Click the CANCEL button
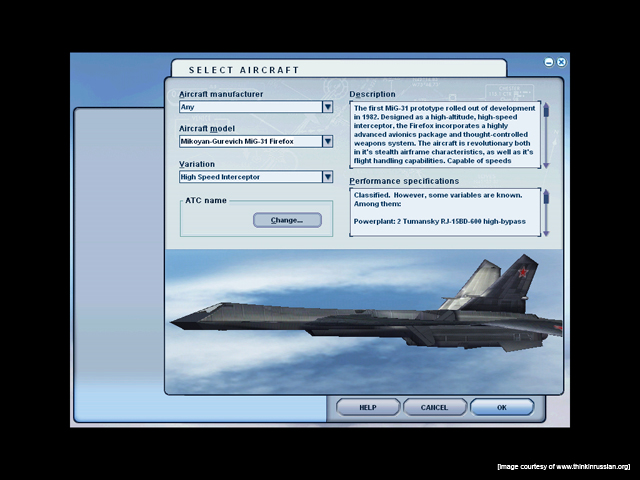 pyautogui.click(x=434, y=407)
